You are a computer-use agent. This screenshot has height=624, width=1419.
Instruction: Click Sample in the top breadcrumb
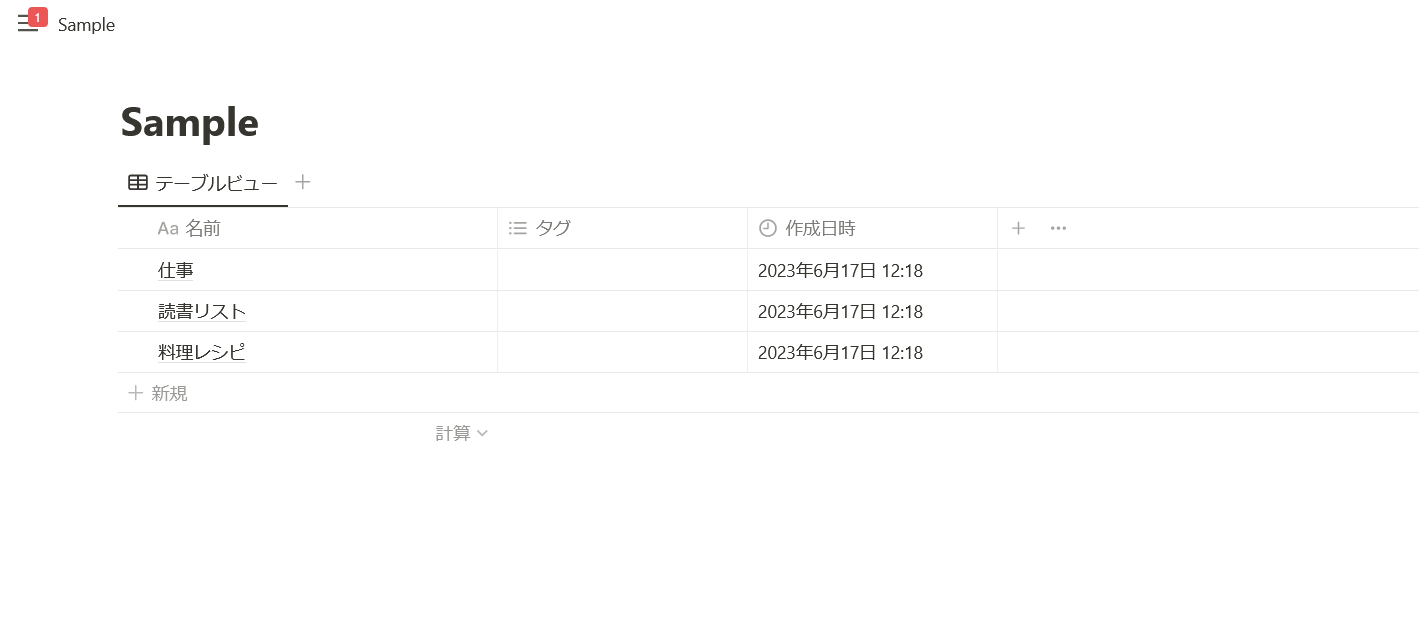click(86, 25)
